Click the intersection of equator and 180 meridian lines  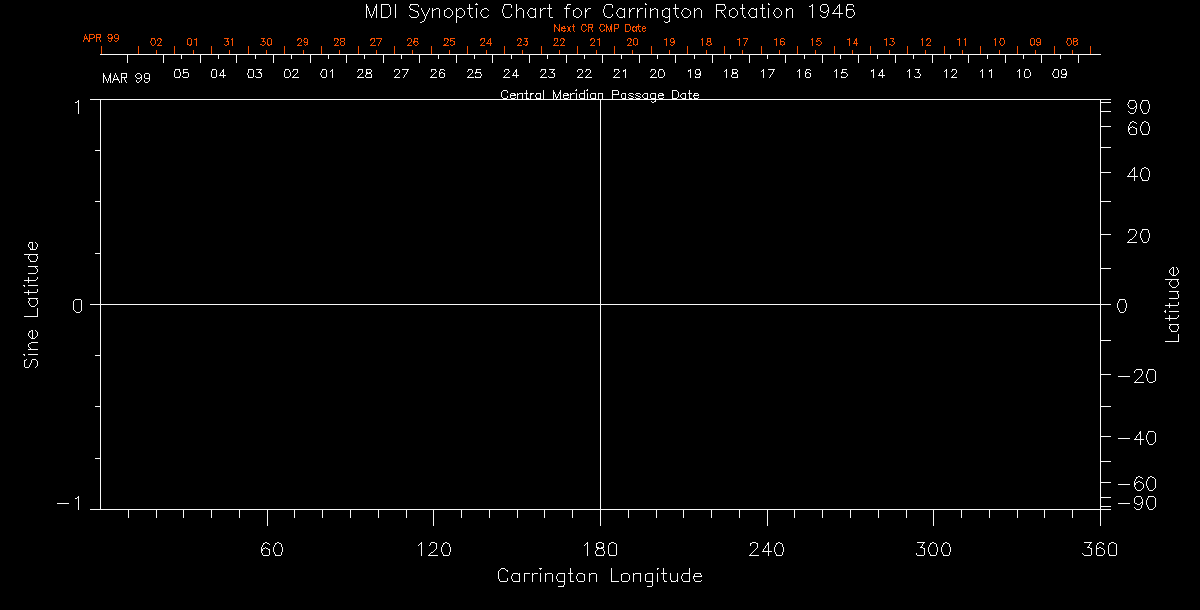pyautogui.click(x=600, y=304)
